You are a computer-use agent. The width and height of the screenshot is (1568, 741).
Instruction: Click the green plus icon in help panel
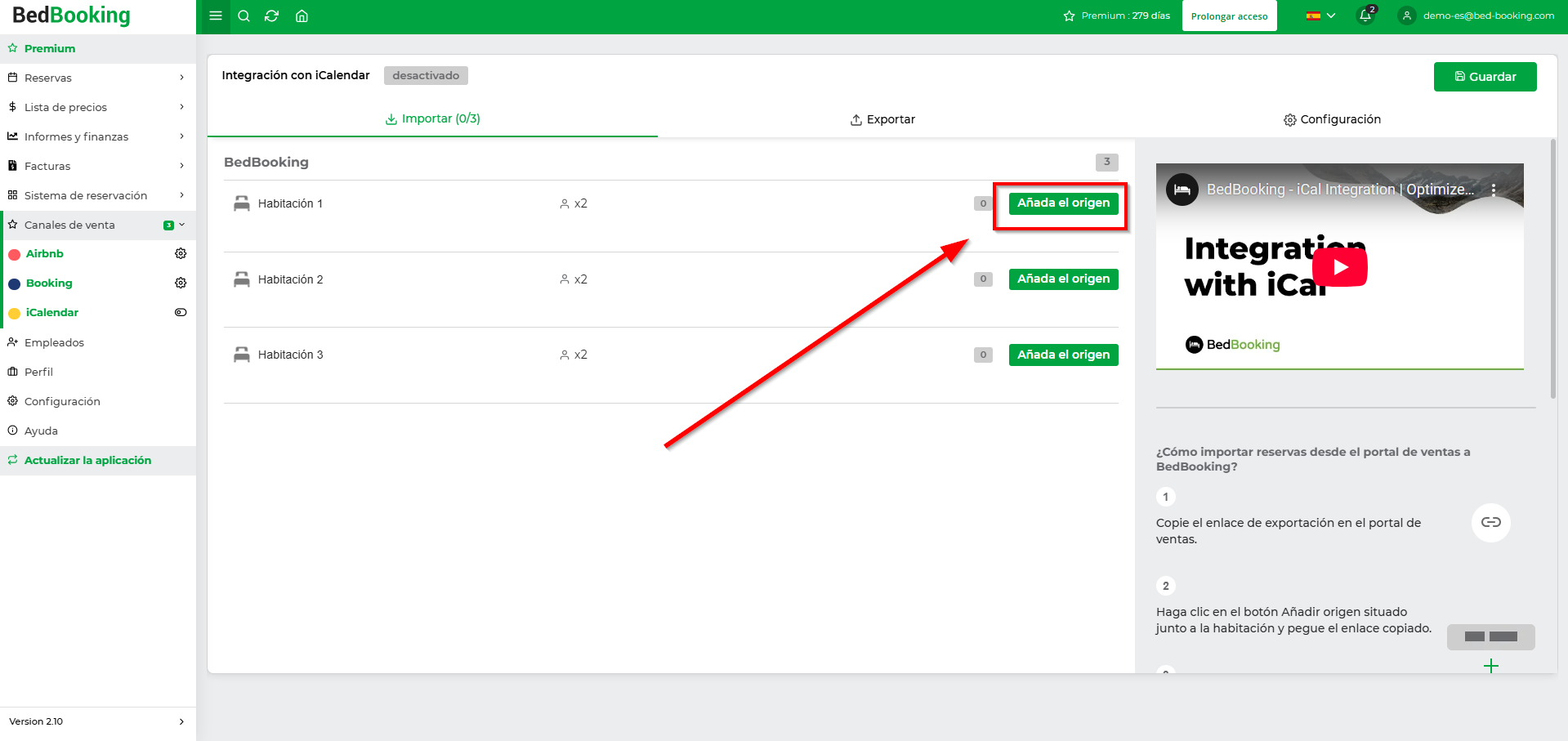[1490, 666]
